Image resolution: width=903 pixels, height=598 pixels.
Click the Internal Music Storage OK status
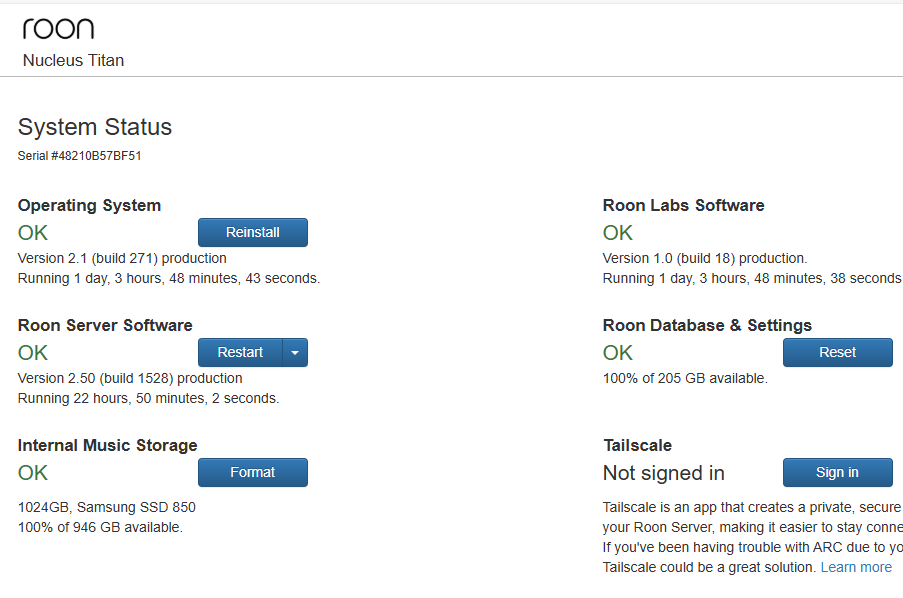coord(33,473)
